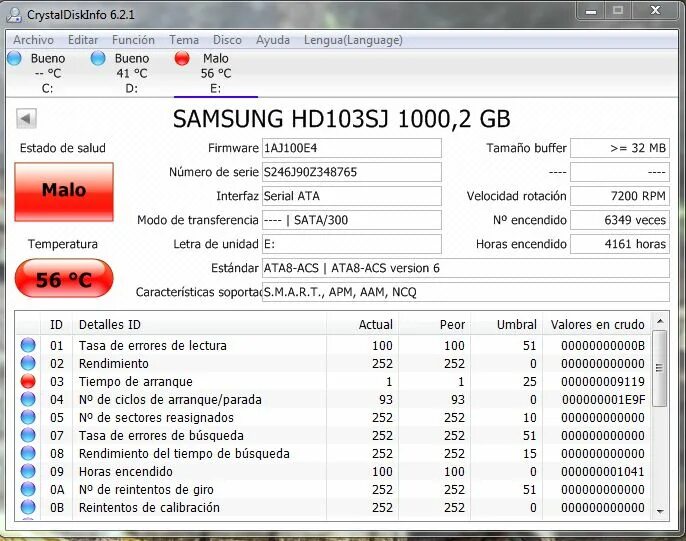Click status icon for Horas encendido row 09
The width and height of the screenshot is (686, 541).
pos(28,471)
